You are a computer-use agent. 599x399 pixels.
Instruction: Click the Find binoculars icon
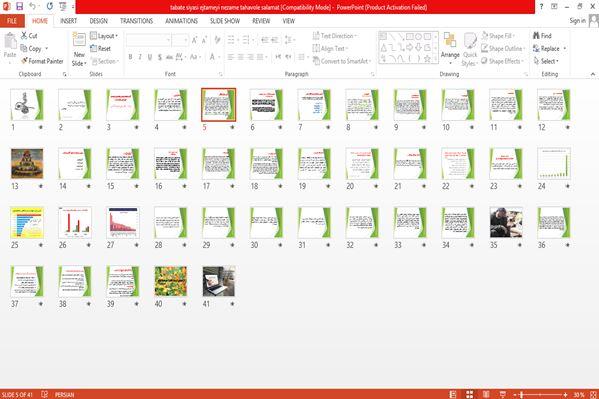(536, 36)
